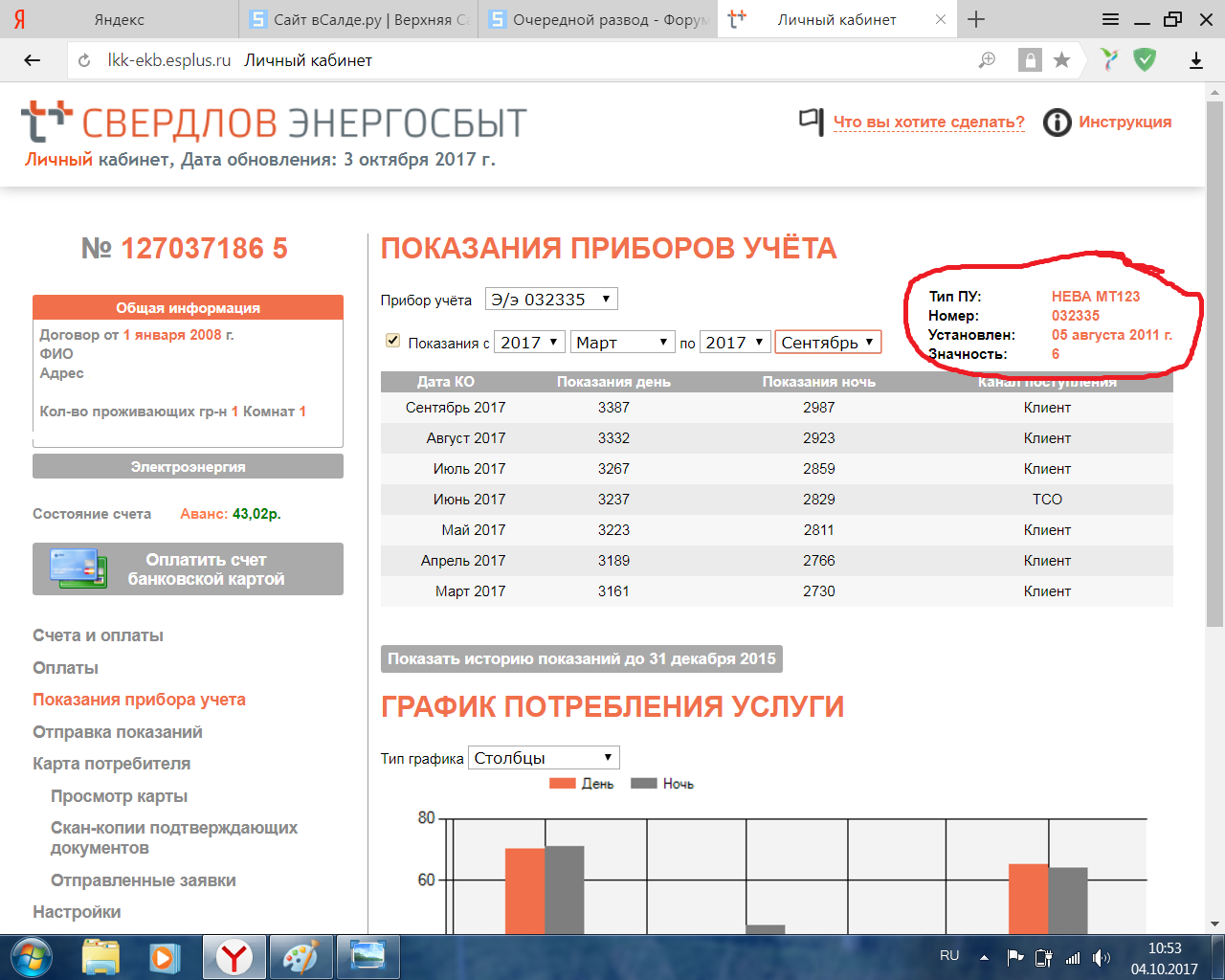
Task: Switch to the 'Яндекс' browser tab
Action: click(x=119, y=19)
